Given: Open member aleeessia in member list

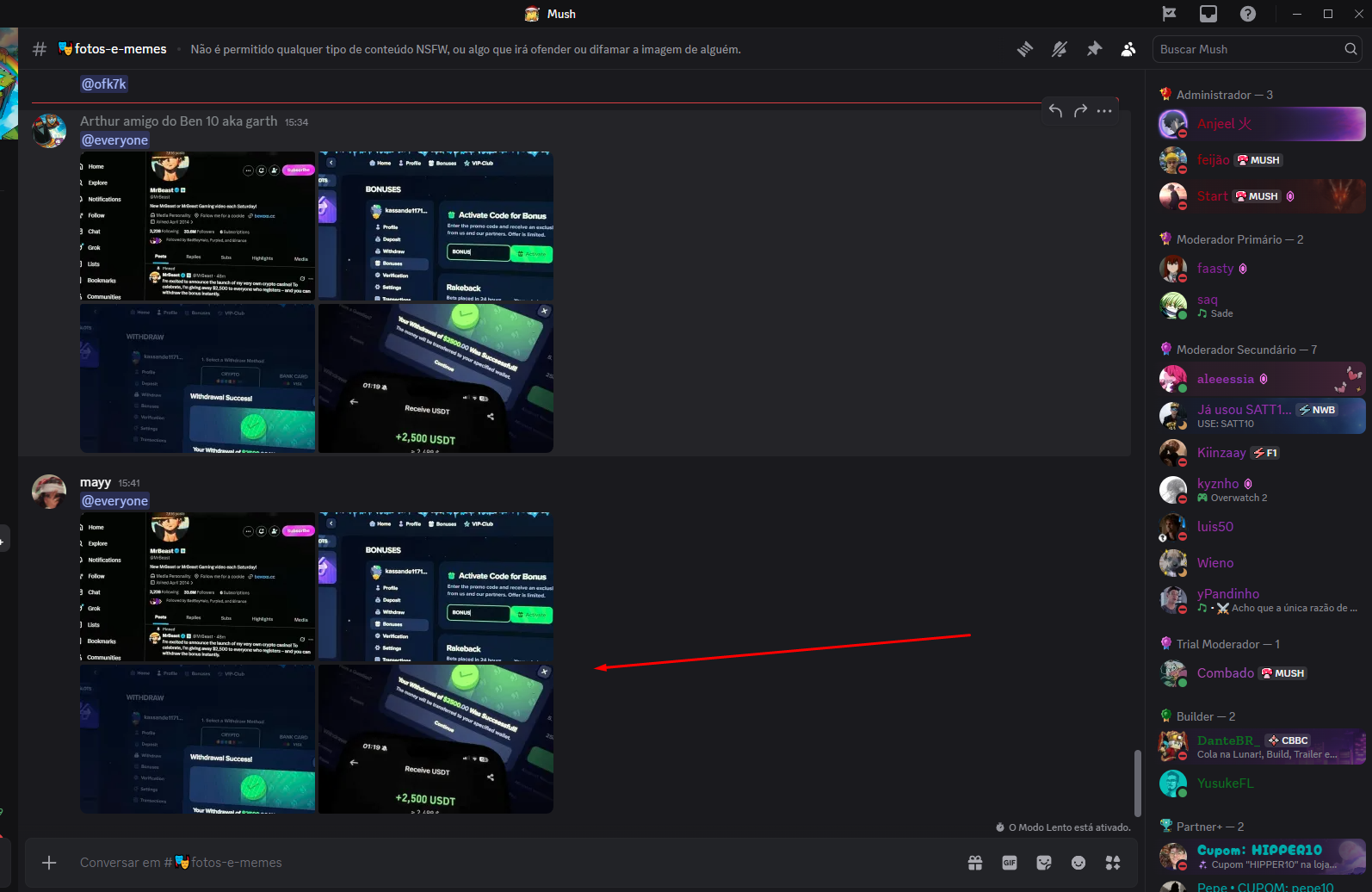Looking at the screenshot, I should [x=1261, y=379].
